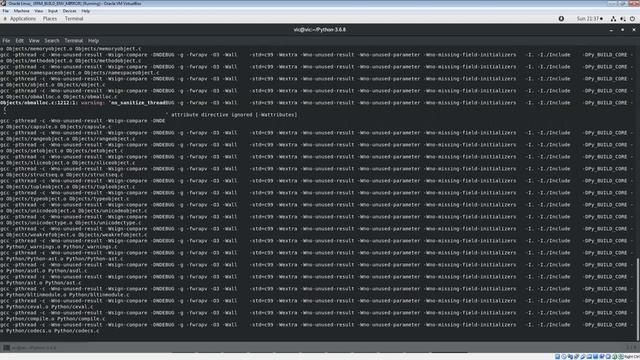Click the Objects/capsule.o output line

click(x=56, y=127)
